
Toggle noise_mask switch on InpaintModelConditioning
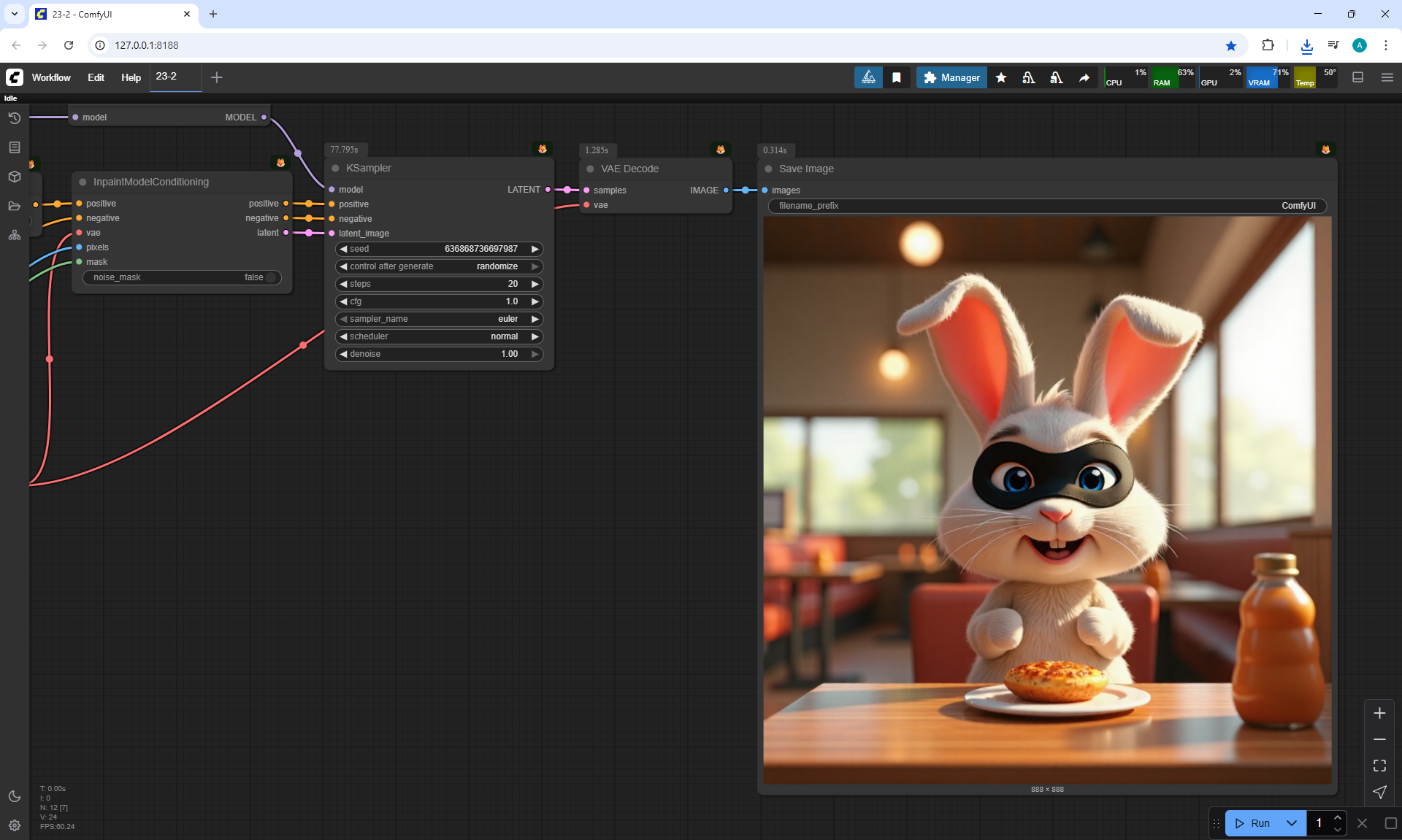[x=271, y=277]
